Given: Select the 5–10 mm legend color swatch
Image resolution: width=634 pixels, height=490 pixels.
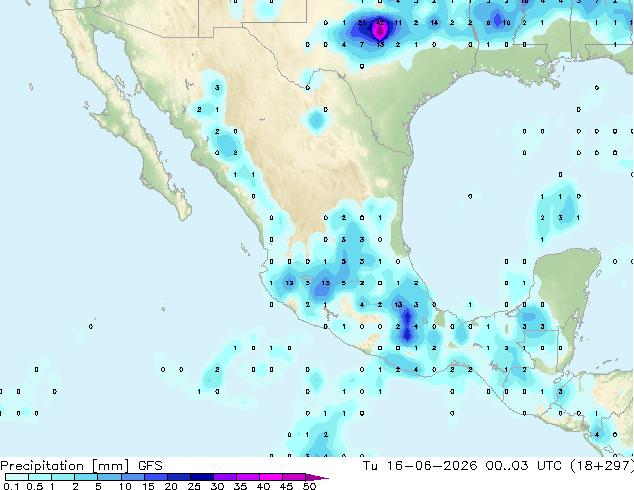Looking at the screenshot, I should tap(109, 477).
